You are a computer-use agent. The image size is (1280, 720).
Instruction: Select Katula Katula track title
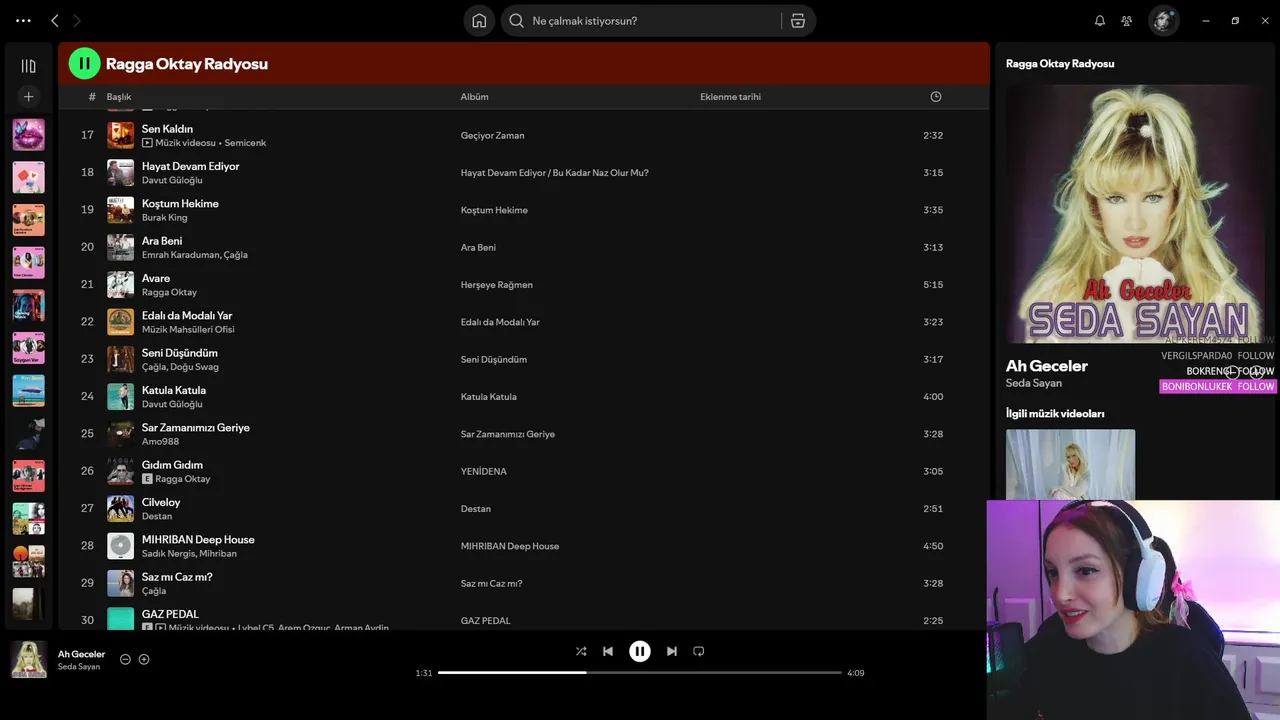coord(174,390)
